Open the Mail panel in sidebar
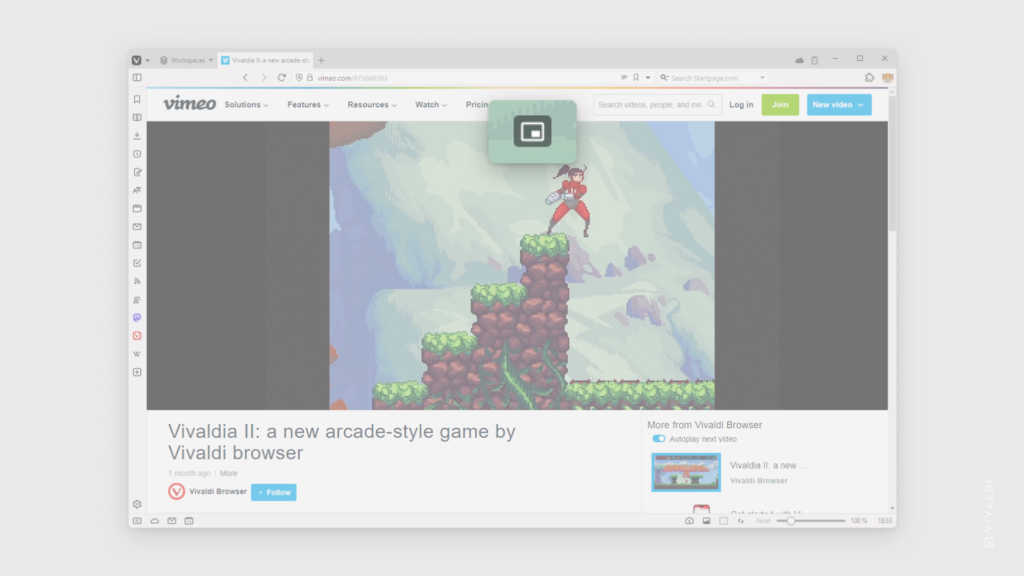The image size is (1024, 576). click(137, 227)
